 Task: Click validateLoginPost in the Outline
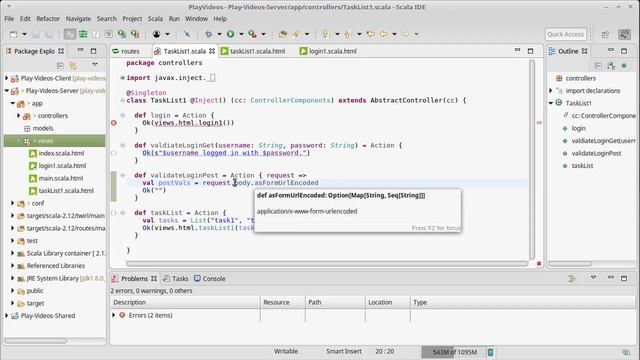(596, 153)
